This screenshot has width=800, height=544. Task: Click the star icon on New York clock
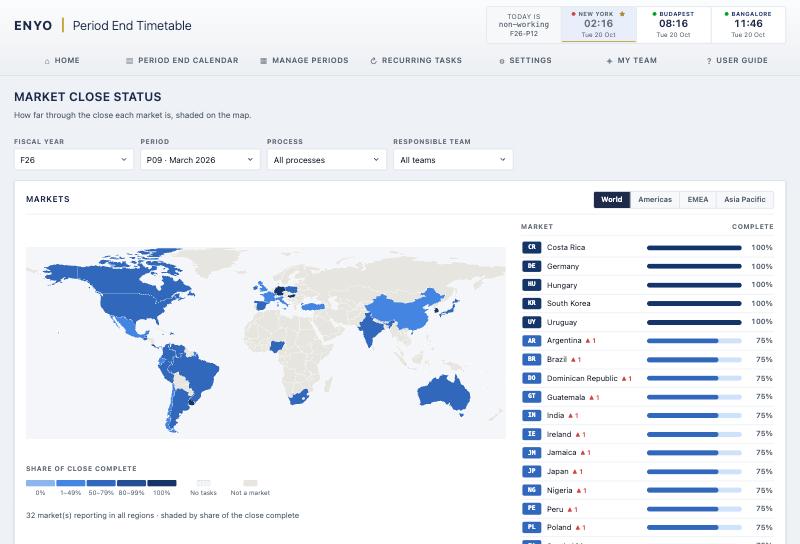(622, 14)
